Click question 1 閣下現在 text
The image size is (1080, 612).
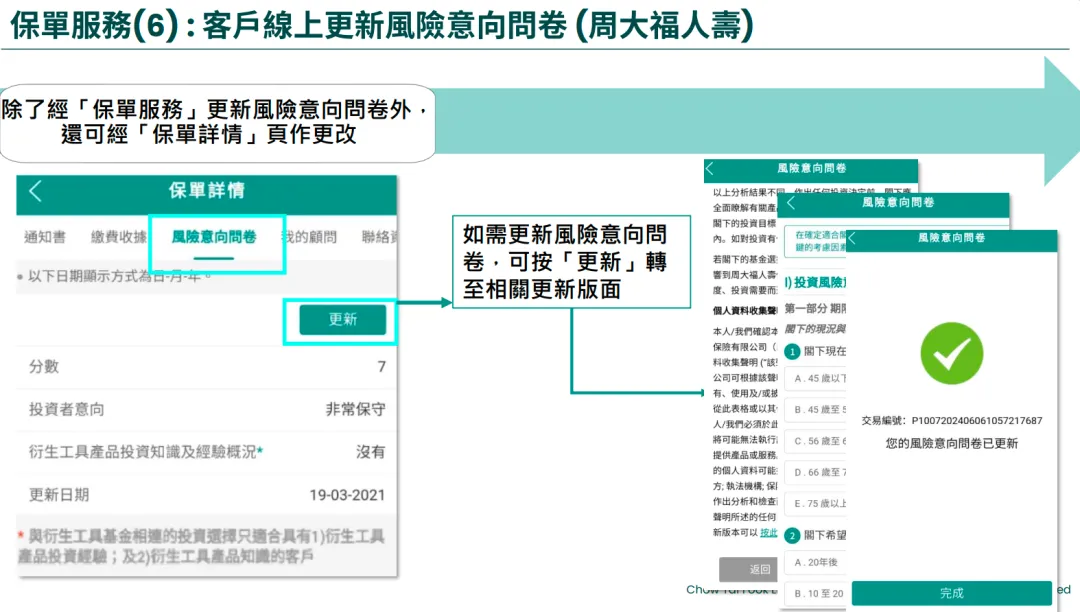point(825,351)
